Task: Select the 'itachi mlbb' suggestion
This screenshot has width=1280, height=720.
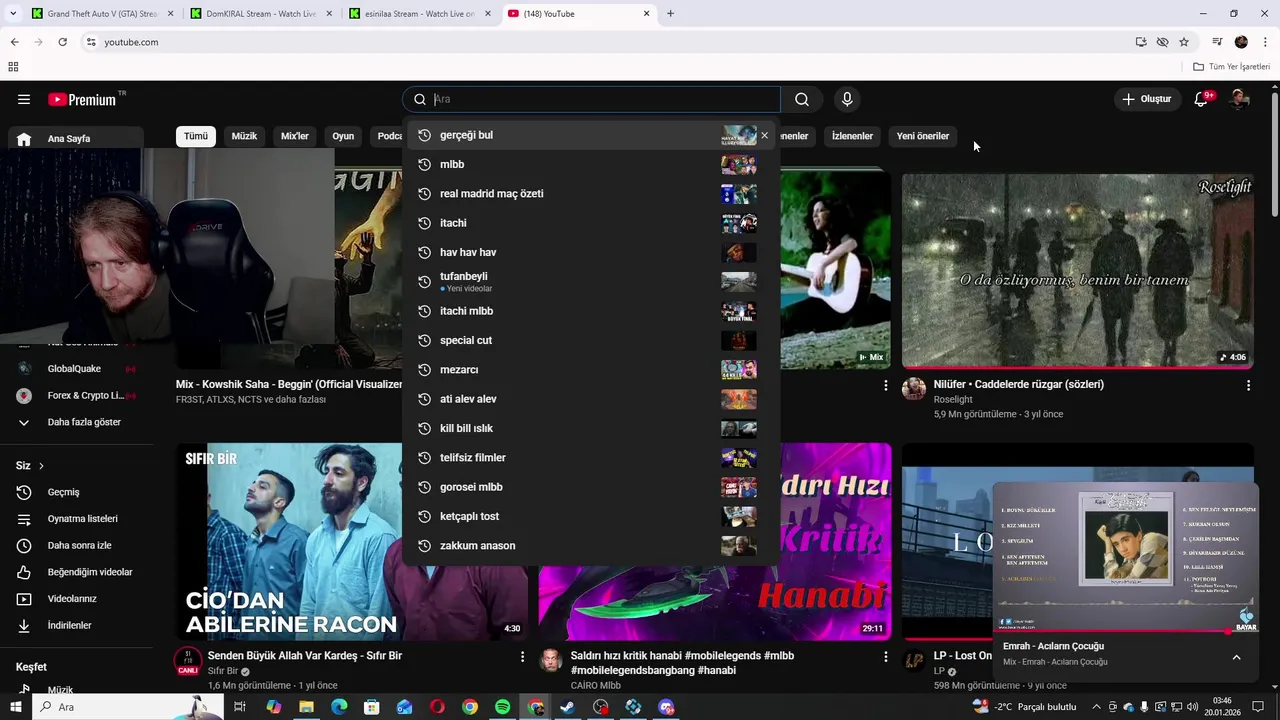Action: tap(590, 311)
